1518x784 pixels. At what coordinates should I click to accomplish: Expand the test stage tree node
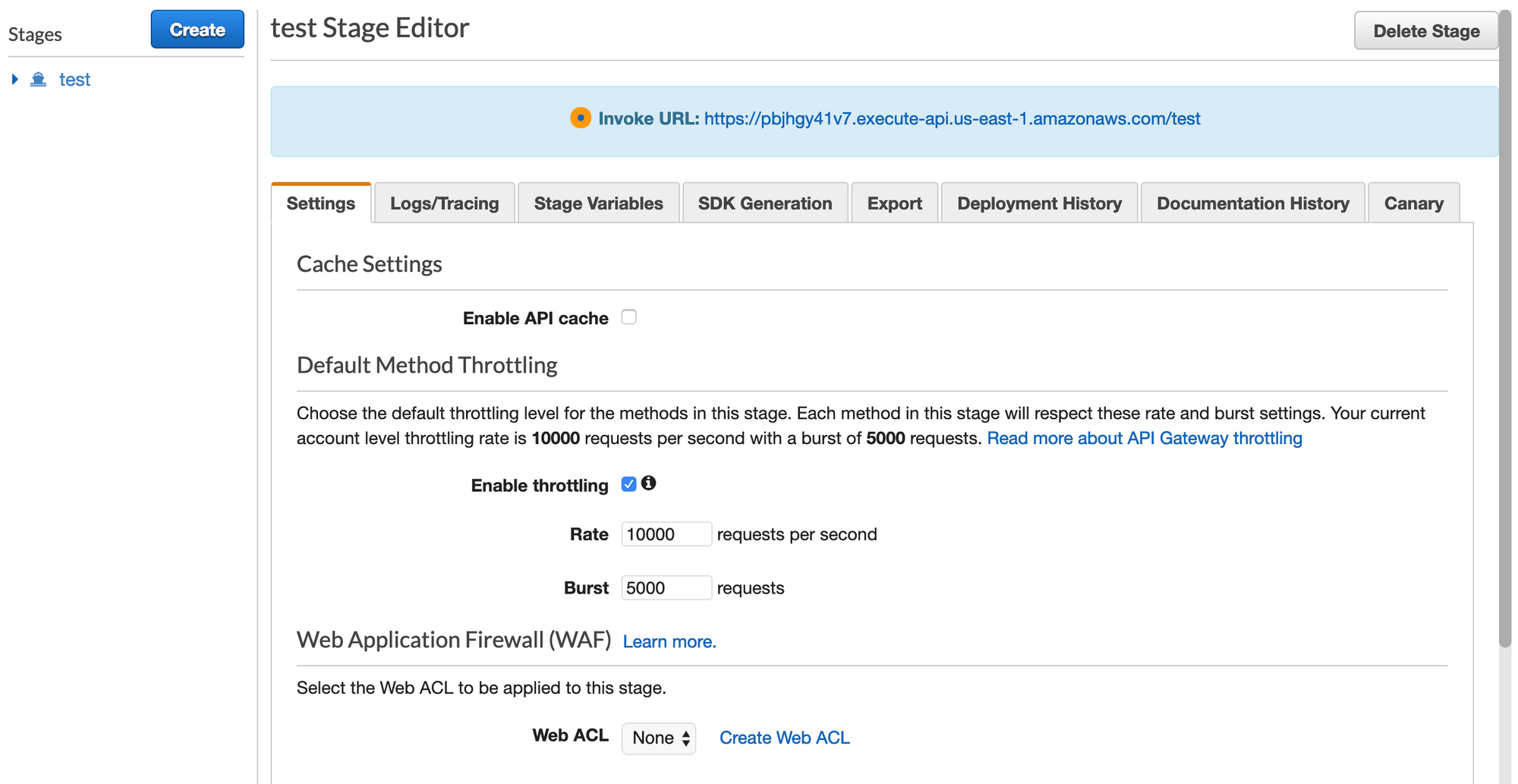click(x=14, y=80)
